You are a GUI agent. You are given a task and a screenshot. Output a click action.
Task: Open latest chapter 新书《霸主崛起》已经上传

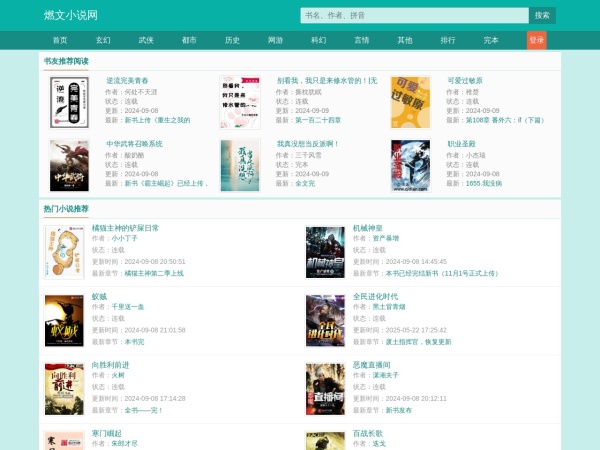click(166, 183)
